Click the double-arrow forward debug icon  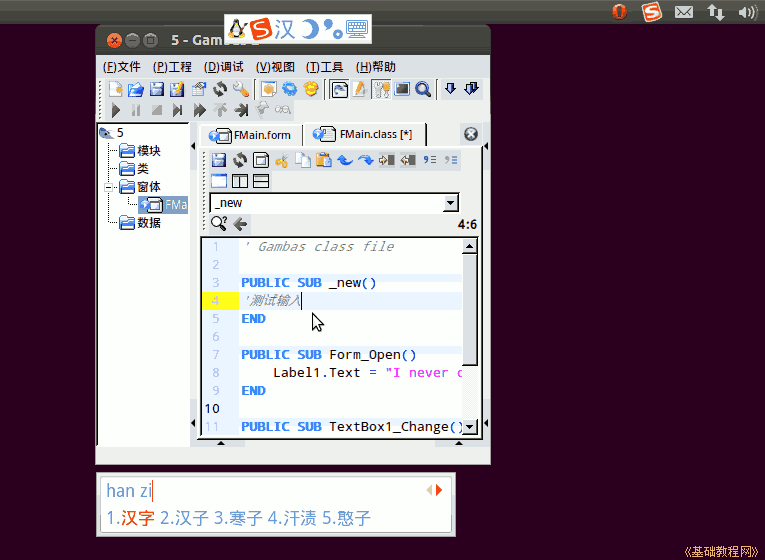pos(199,110)
